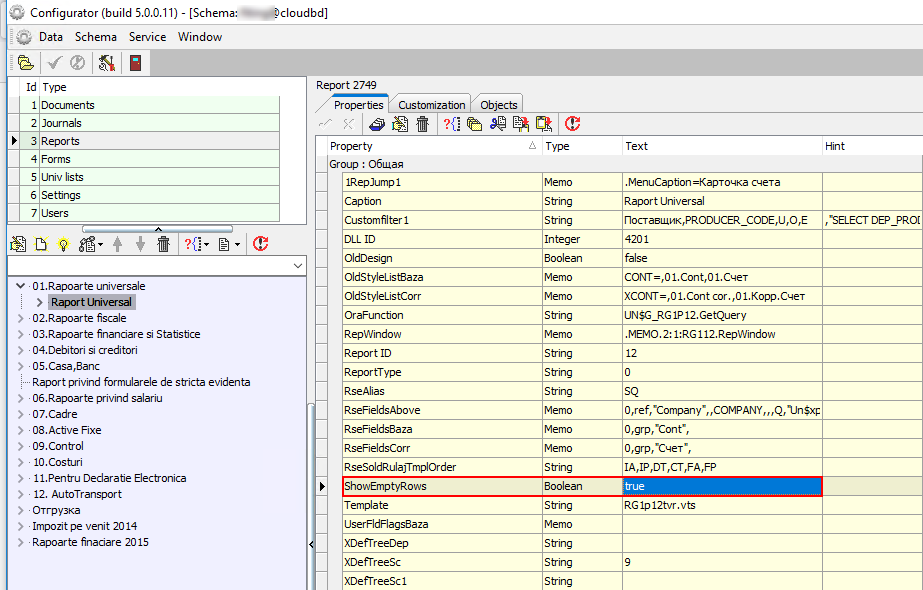
Task: Click the edit icon above the report tree
Action: tap(18, 244)
